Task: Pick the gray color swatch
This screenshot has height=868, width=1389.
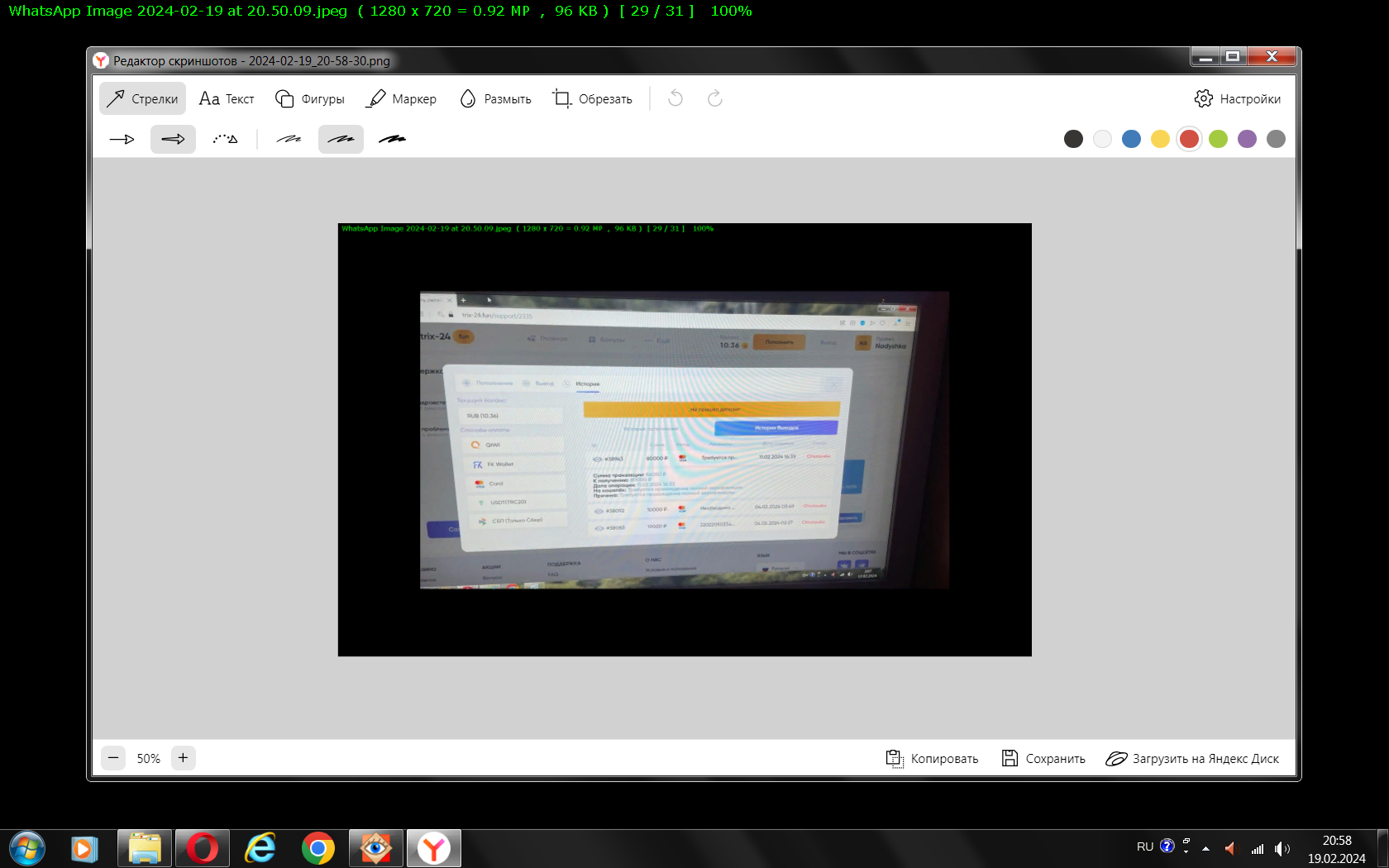Action: (1276, 139)
